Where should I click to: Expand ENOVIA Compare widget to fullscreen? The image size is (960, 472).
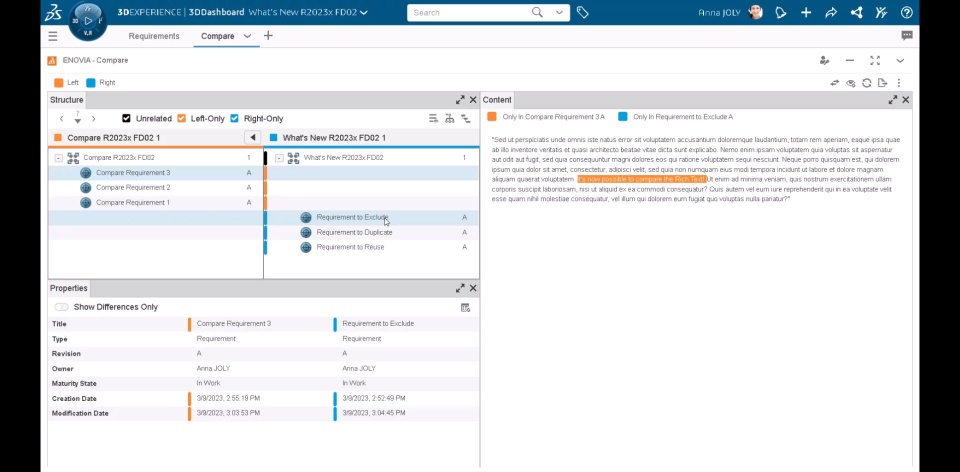click(x=875, y=60)
